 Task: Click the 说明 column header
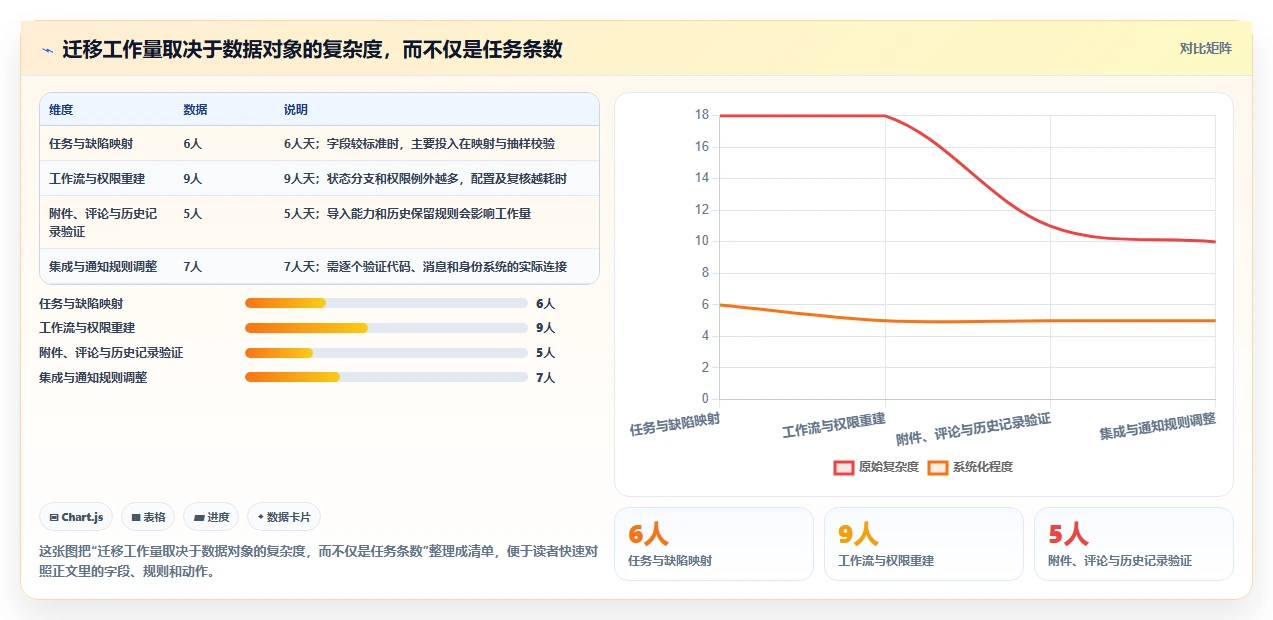(x=295, y=109)
